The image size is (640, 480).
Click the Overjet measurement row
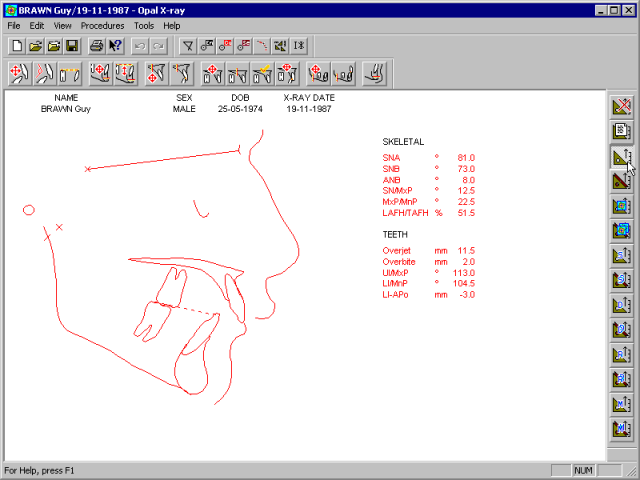428,250
